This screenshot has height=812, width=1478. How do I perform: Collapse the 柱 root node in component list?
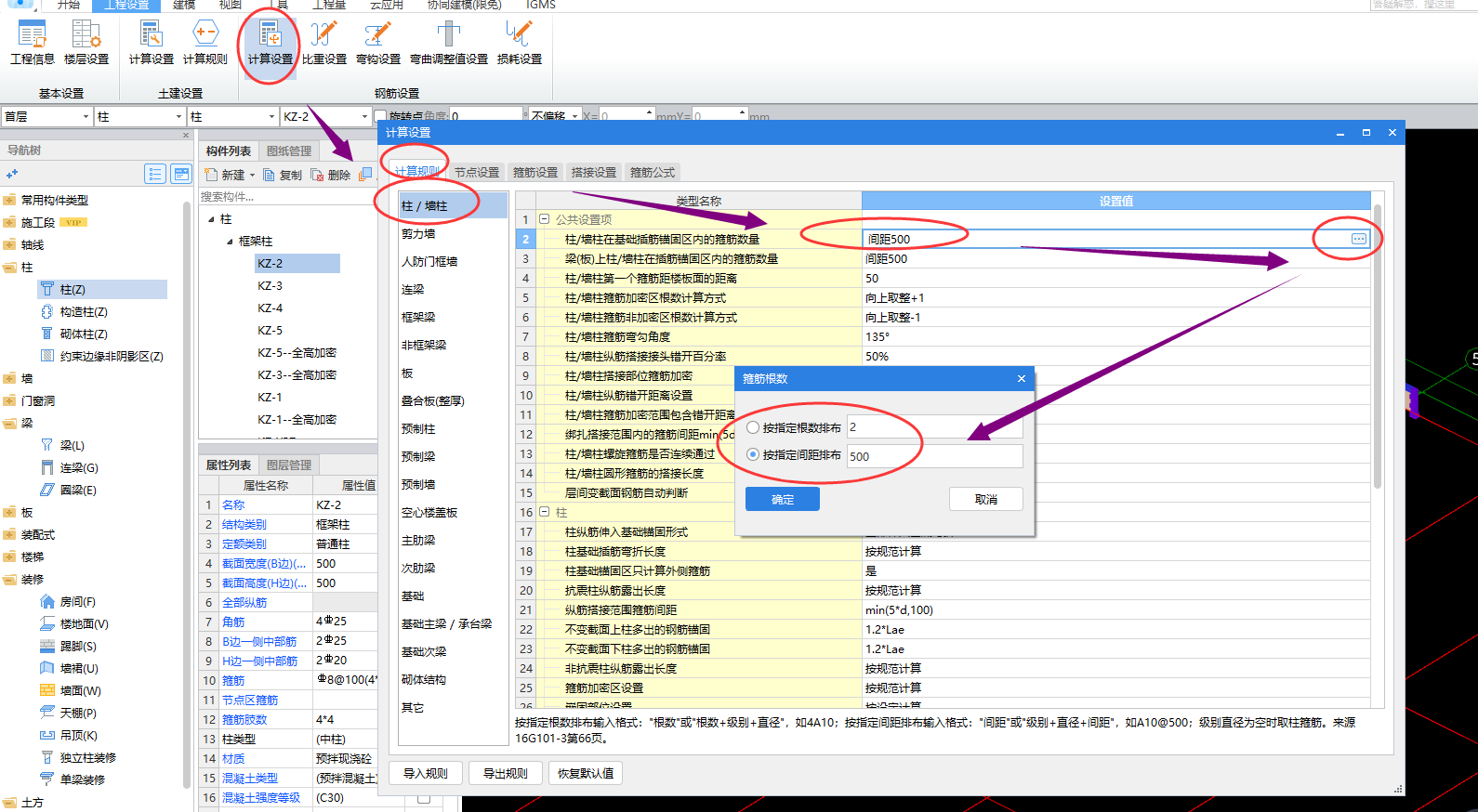212,219
